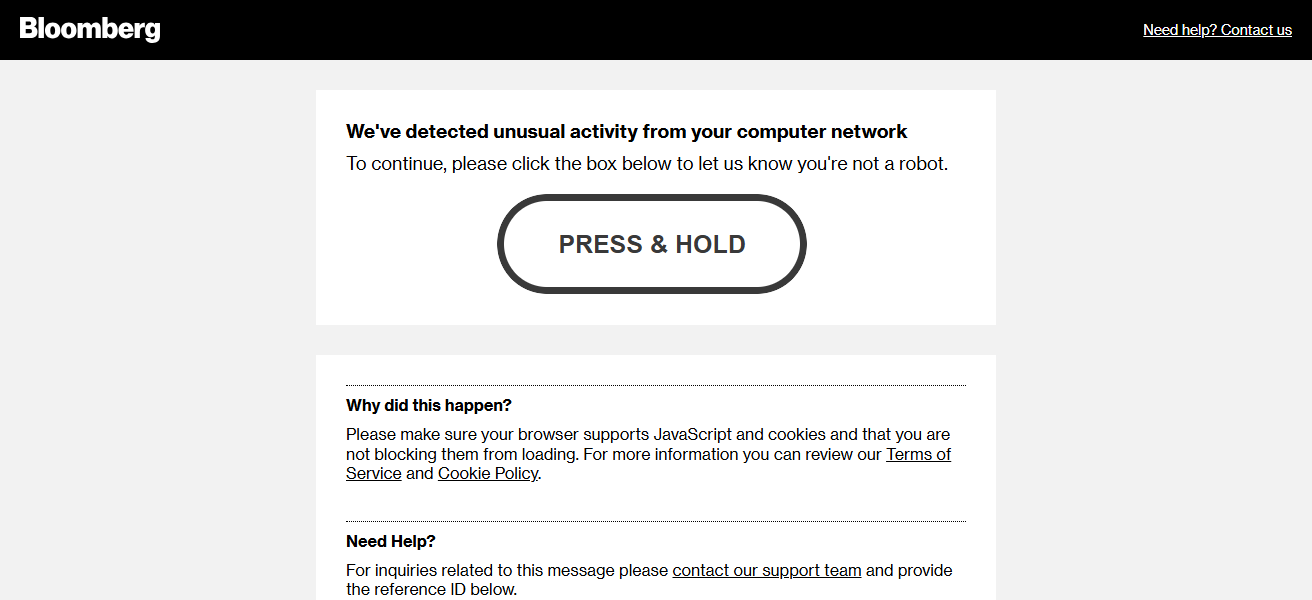
Task: Click the dotted divider above 'Why did this happen?'
Action: coord(656,385)
